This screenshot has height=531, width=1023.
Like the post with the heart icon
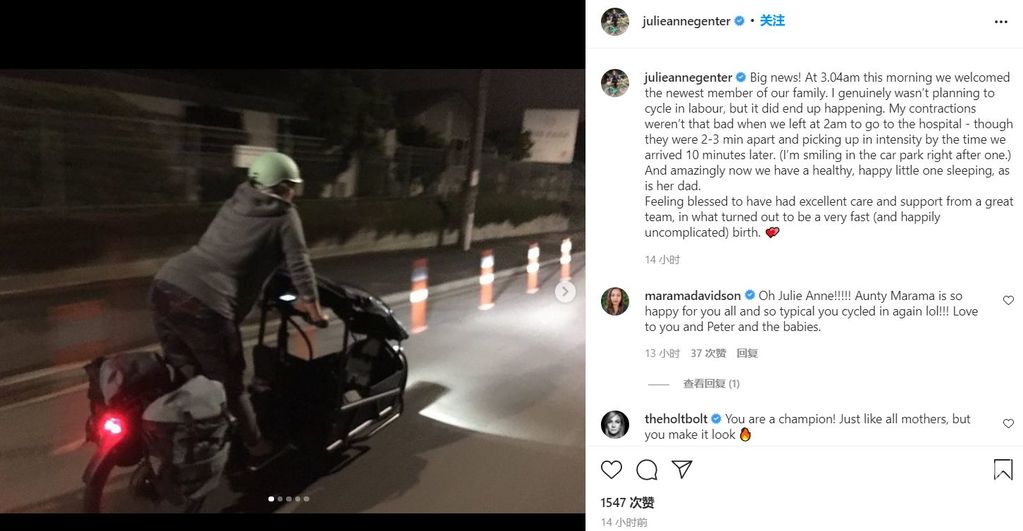point(611,470)
